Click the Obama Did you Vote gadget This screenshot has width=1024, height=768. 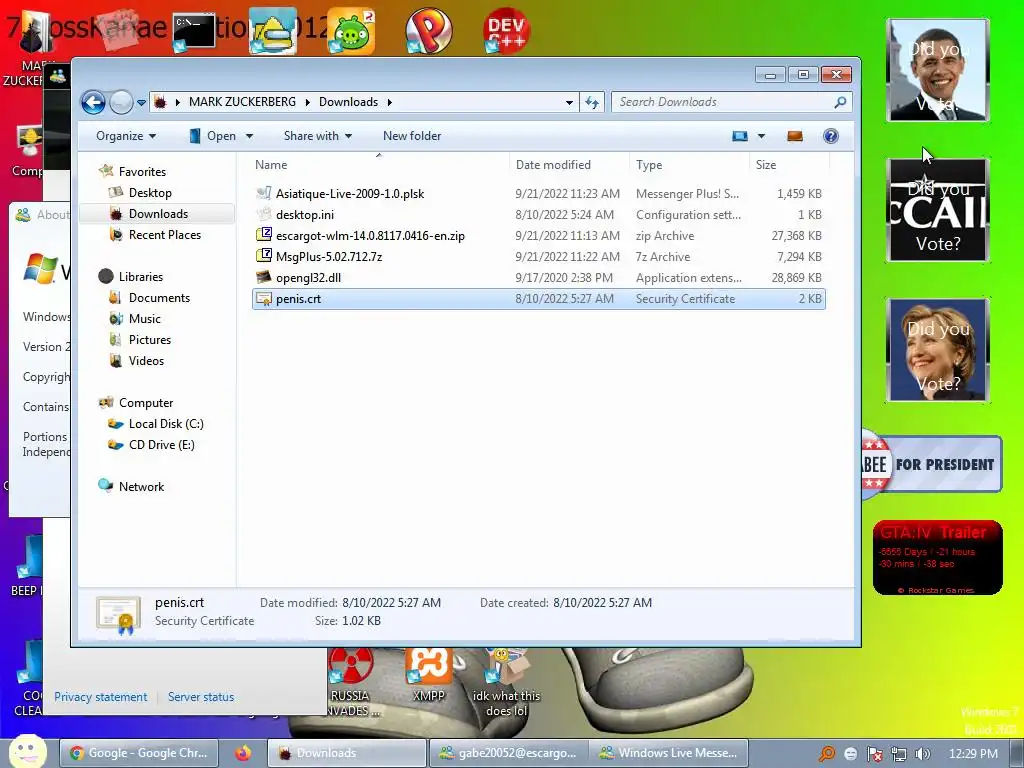tap(938, 70)
